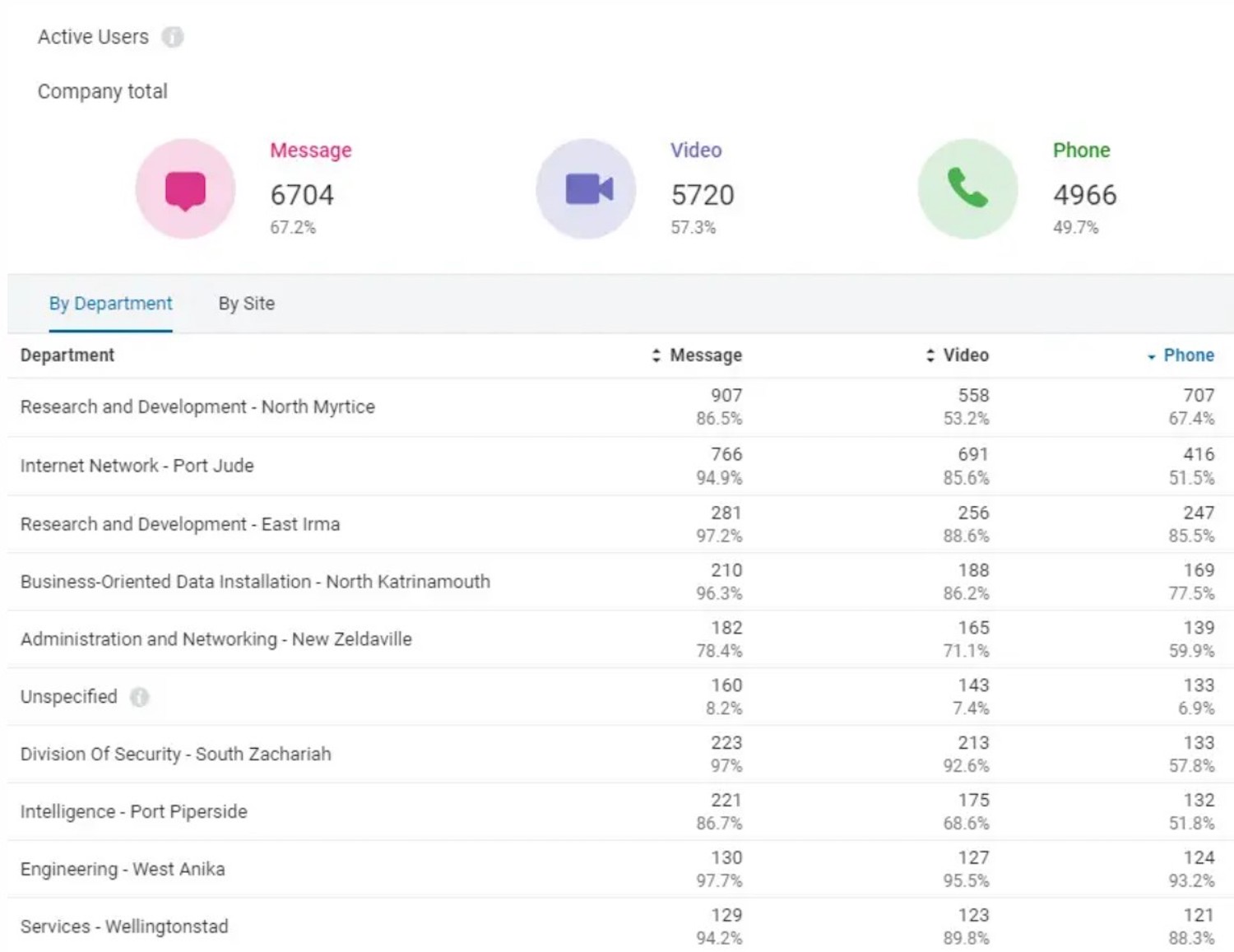Image resolution: width=1234 pixels, height=952 pixels.
Task: Click the pink Message chat bubble icon
Action: (185, 189)
